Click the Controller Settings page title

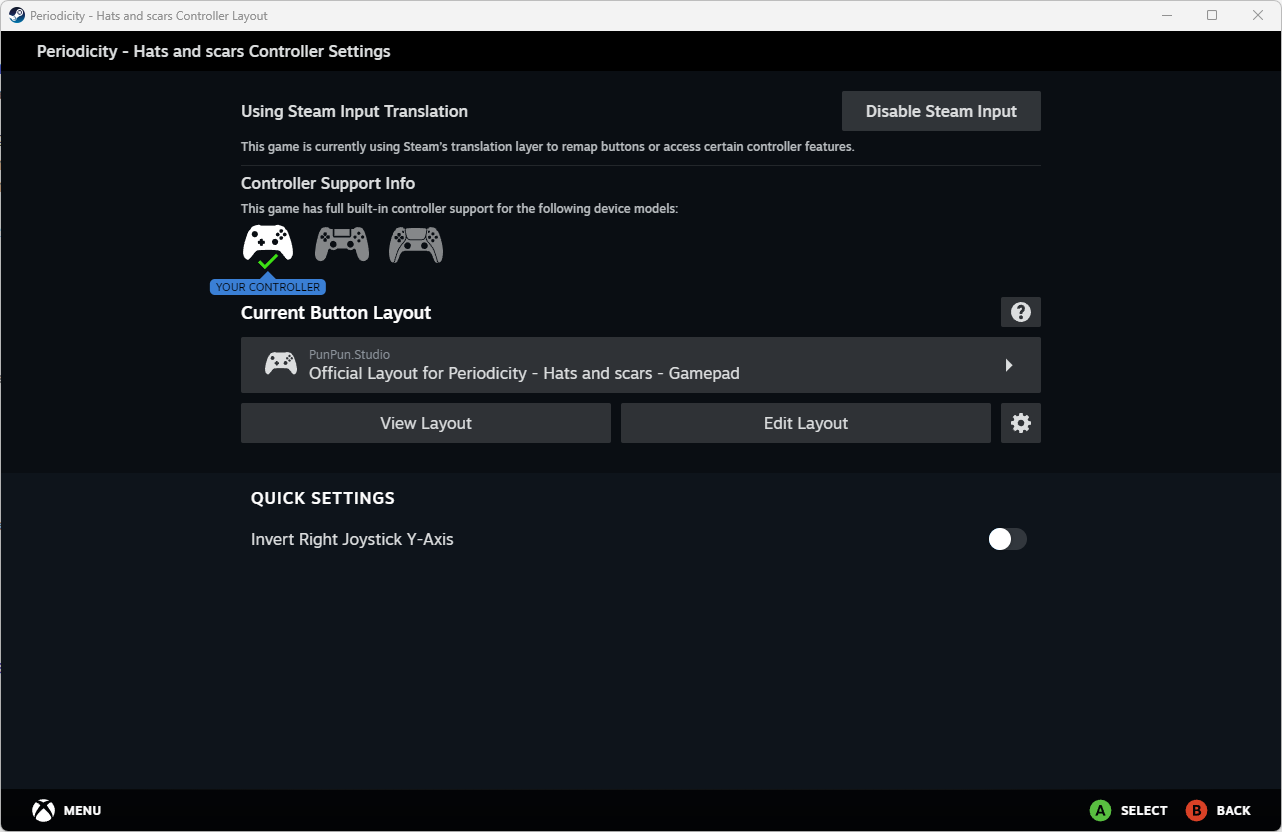pos(213,51)
